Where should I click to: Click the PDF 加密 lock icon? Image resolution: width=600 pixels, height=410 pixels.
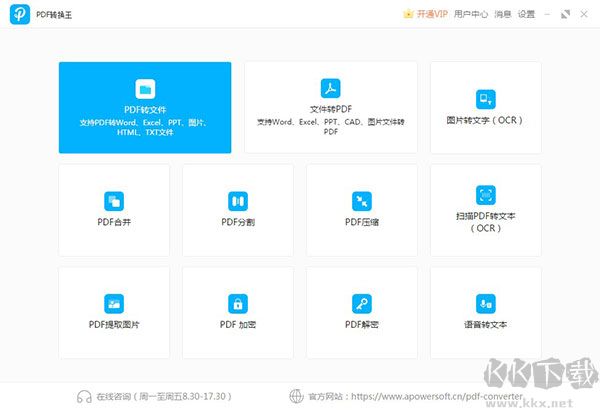pos(238,304)
